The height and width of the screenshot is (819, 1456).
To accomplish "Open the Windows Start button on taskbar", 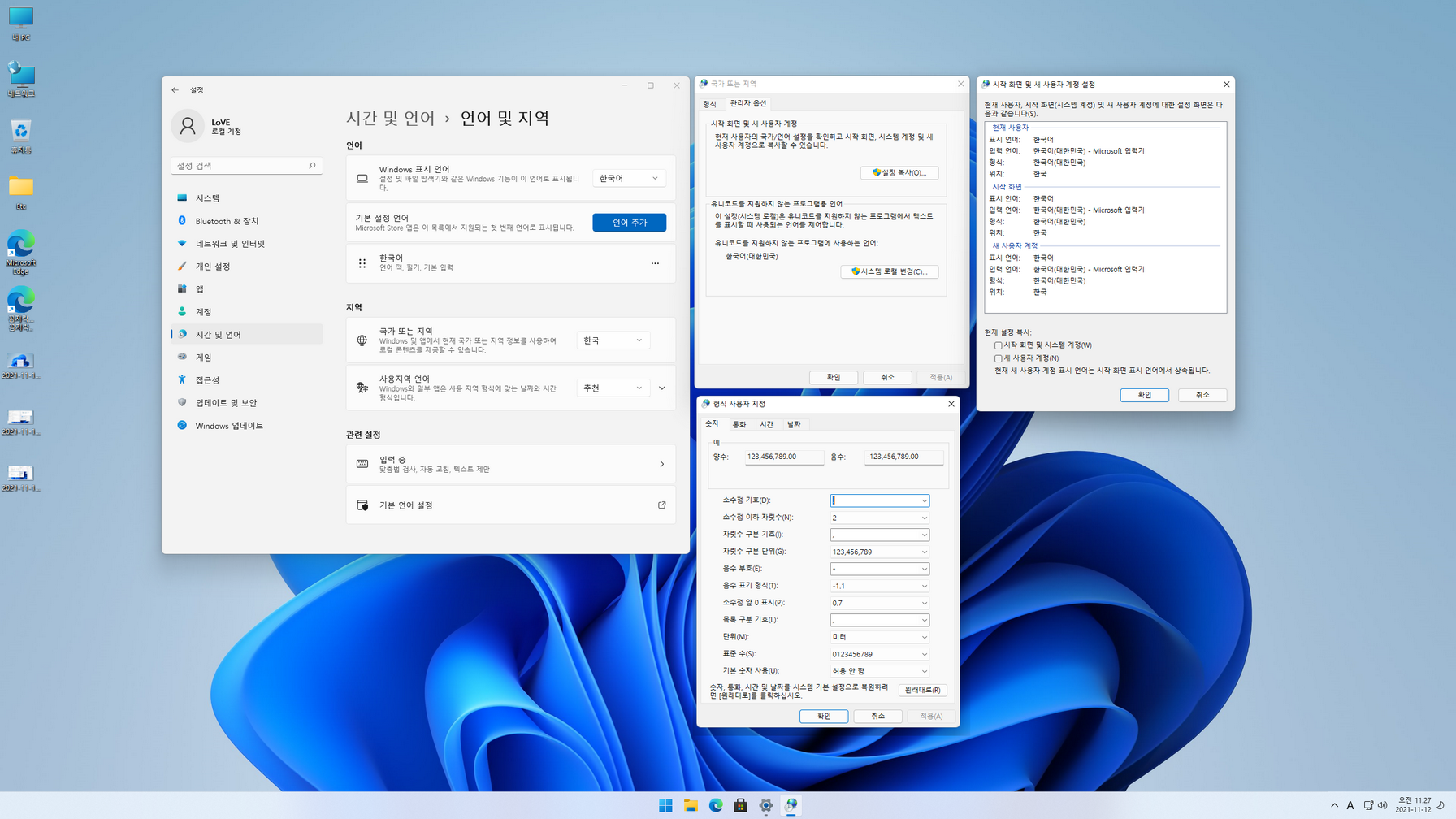I will pos(665,805).
